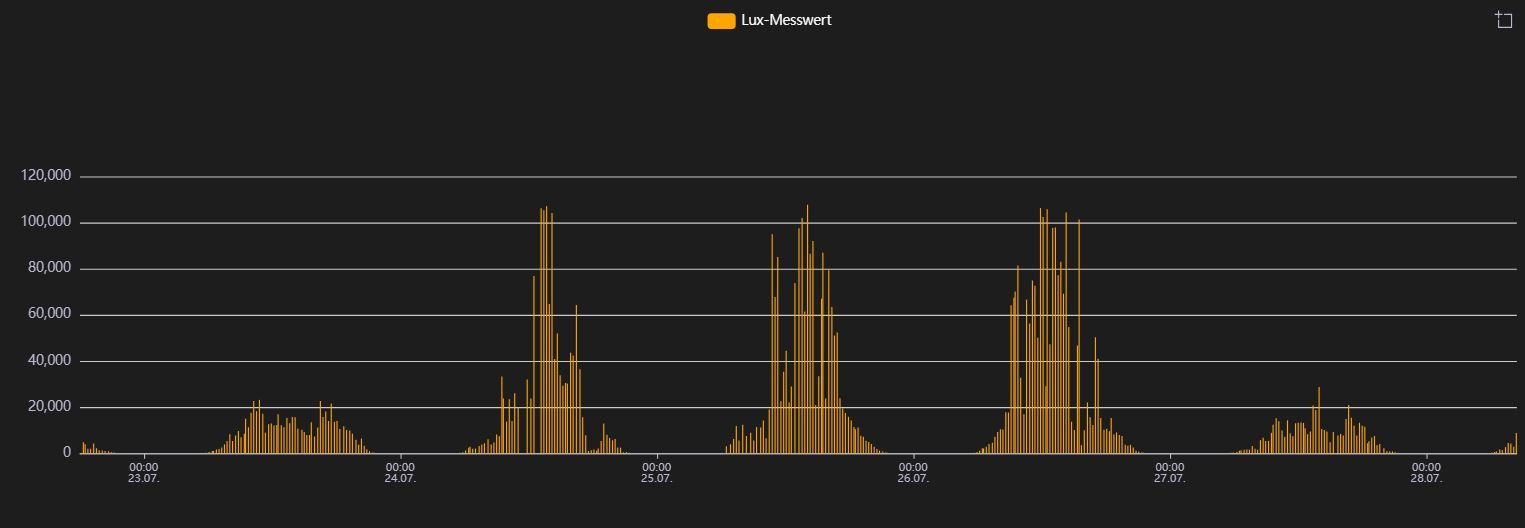The height and width of the screenshot is (528, 1525).
Task: Click the 40,000 y-axis label
Action: click(49, 360)
